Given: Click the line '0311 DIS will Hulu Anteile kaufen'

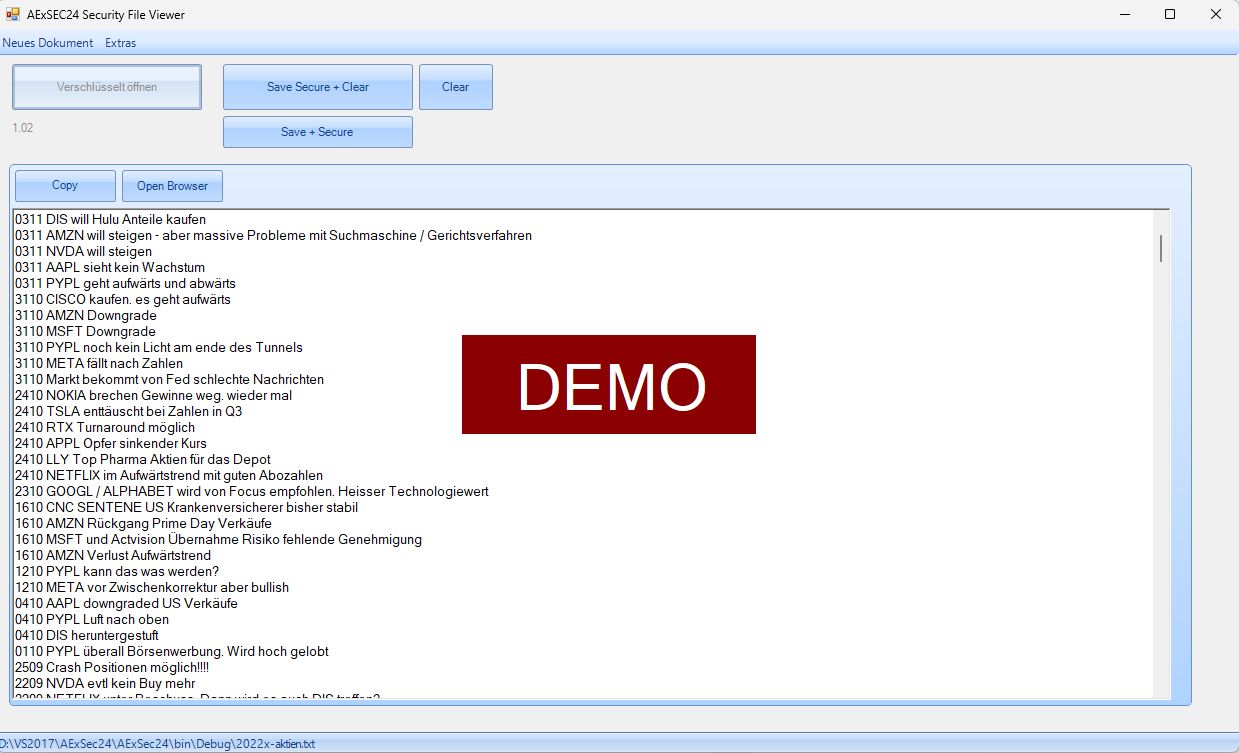Looking at the screenshot, I should pos(110,220).
